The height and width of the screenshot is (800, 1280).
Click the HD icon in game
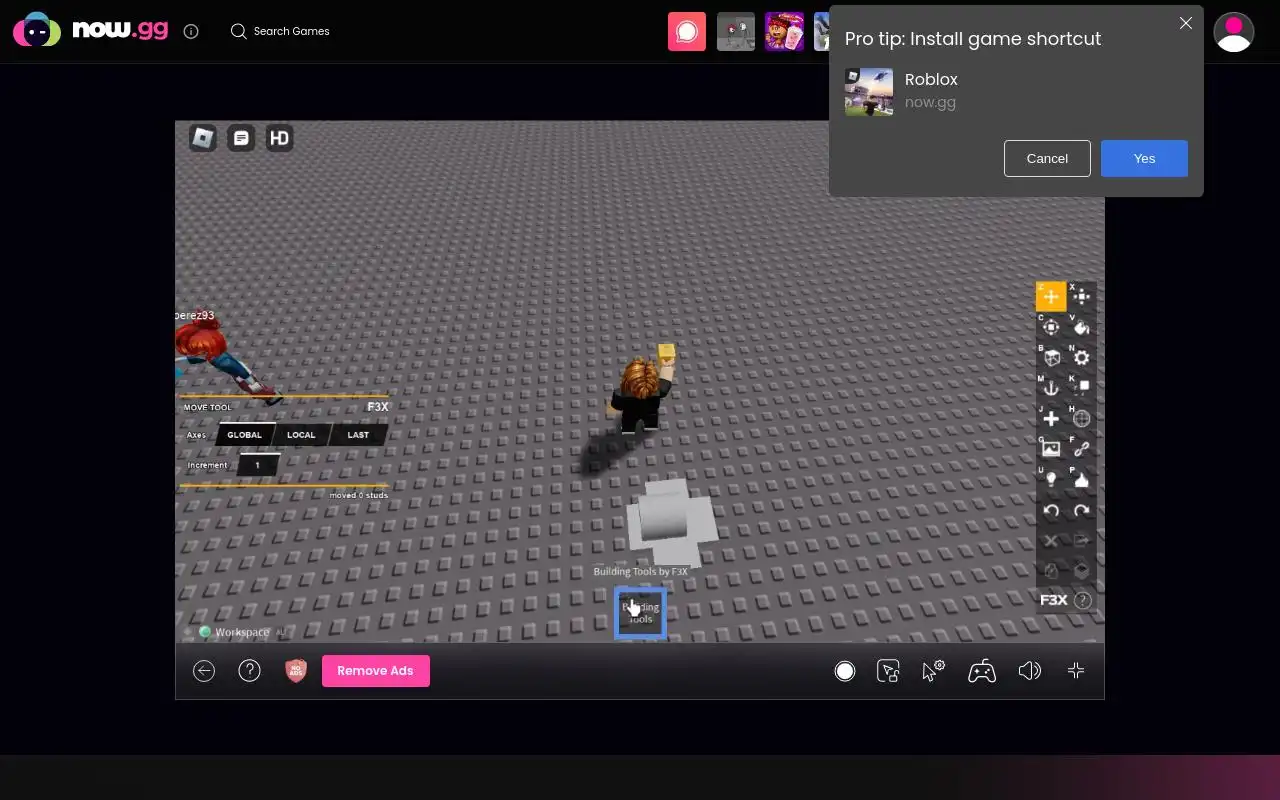click(279, 138)
